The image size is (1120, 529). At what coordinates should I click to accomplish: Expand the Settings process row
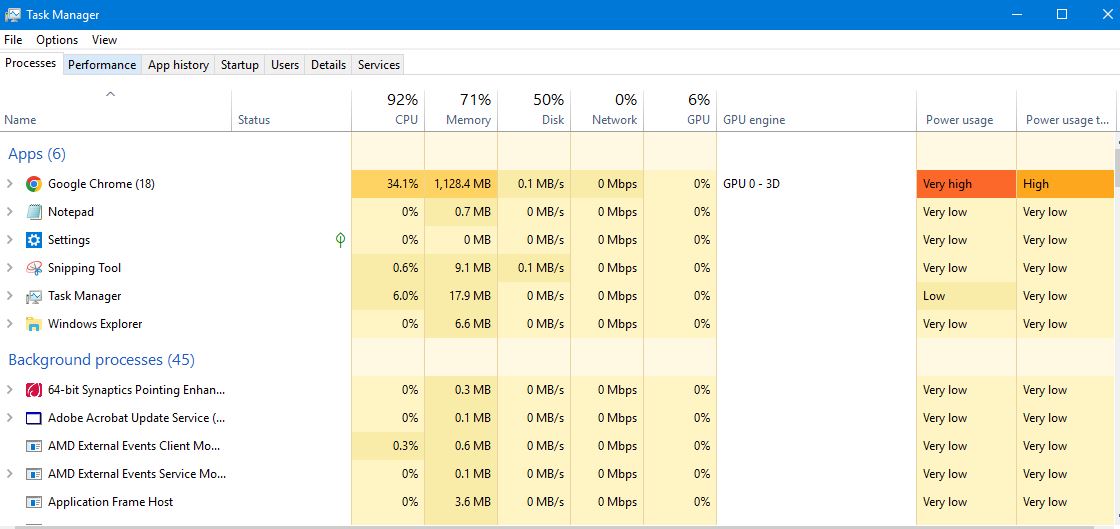click(x=10, y=240)
